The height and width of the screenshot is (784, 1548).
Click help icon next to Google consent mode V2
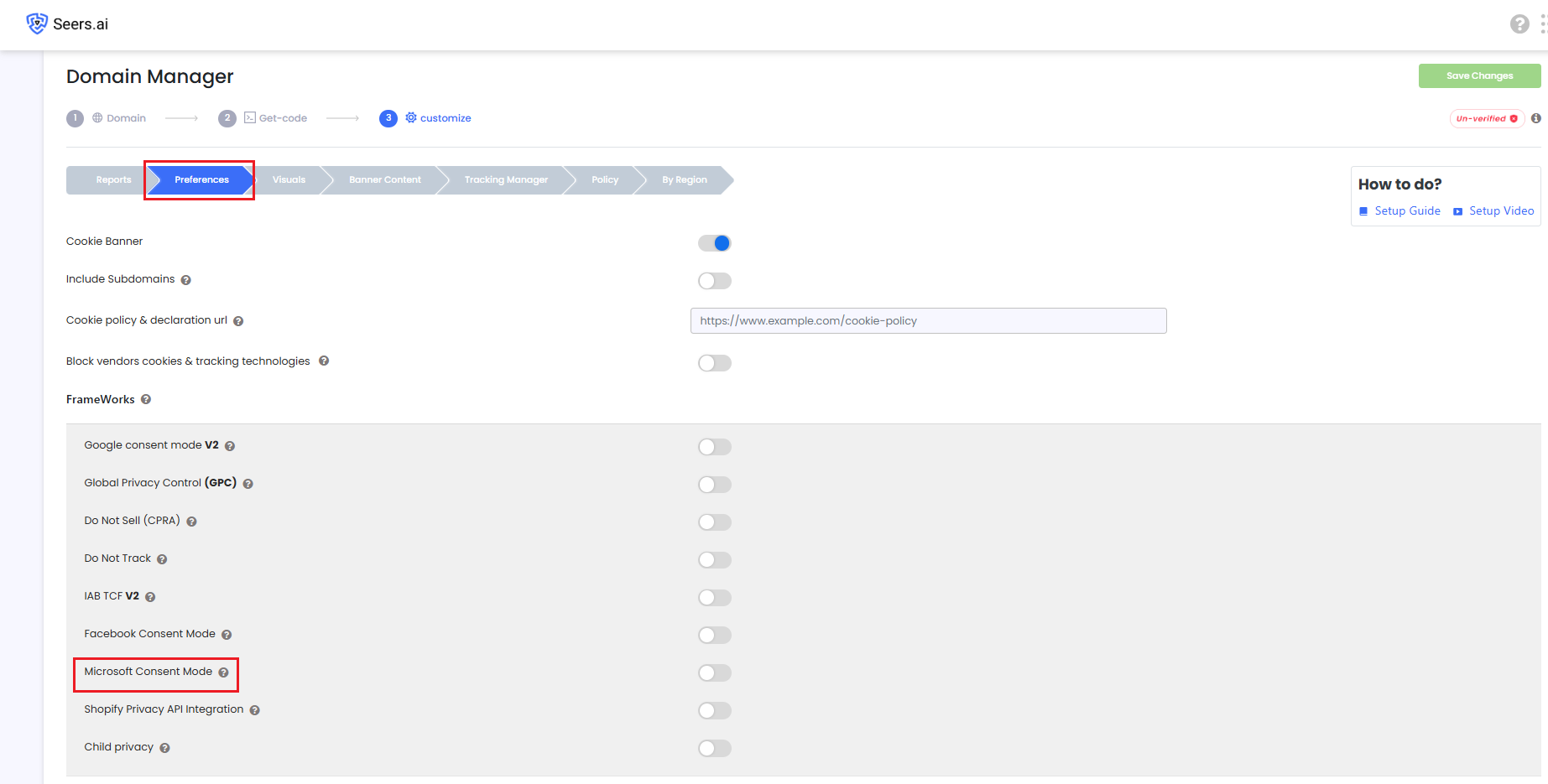tap(230, 446)
